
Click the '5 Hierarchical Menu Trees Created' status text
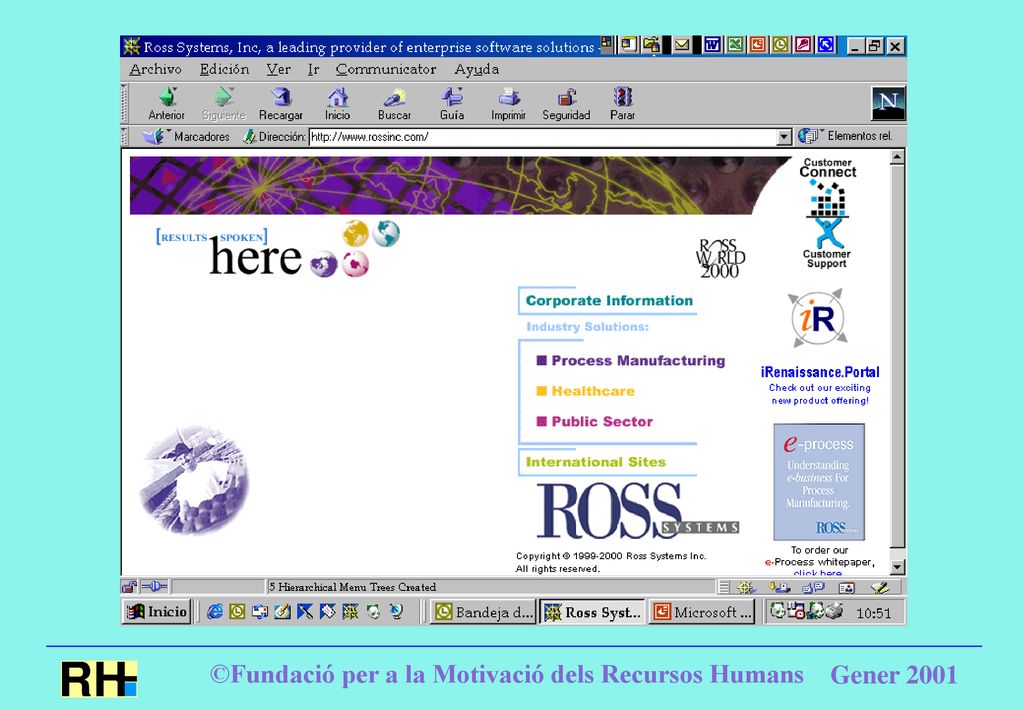pyautogui.click(x=353, y=587)
